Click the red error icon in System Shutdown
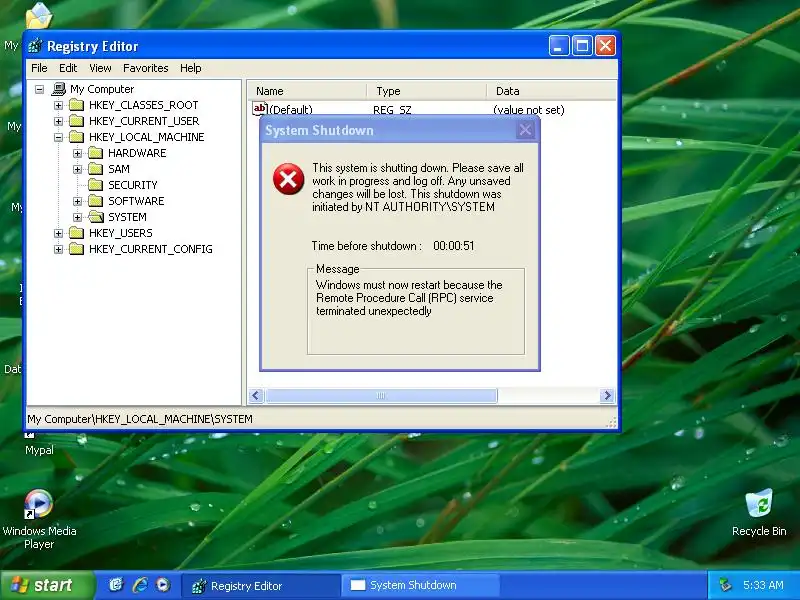Image resolution: width=800 pixels, height=600 pixels. pos(288,179)
